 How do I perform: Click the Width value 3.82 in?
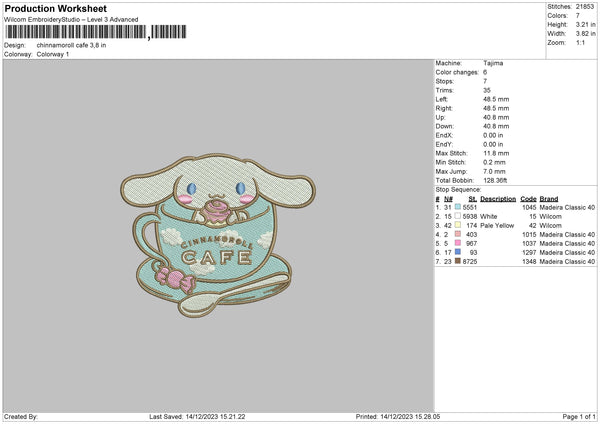click(x=585, y=34)
